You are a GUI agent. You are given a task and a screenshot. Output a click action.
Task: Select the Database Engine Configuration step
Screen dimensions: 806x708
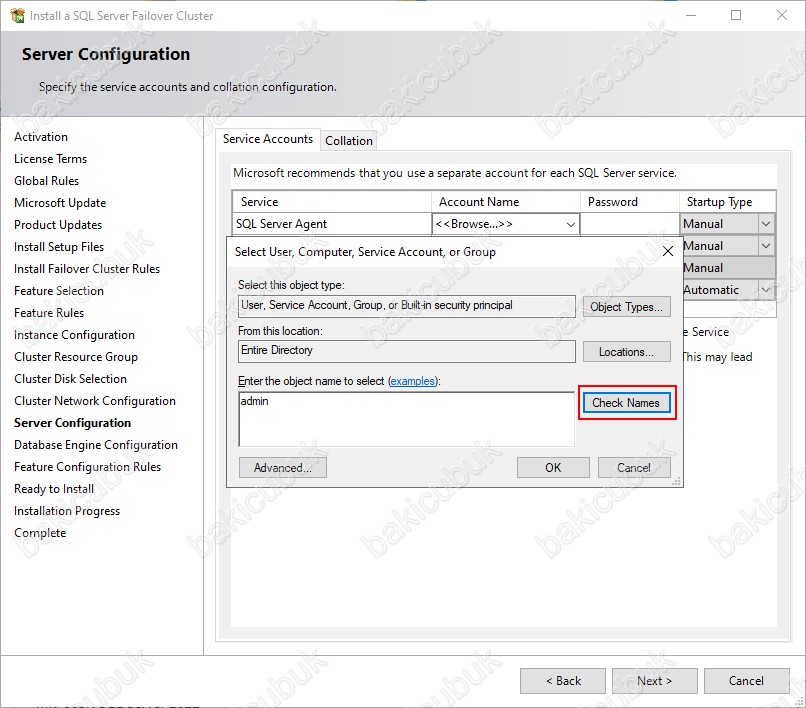[x=96, y=445]
